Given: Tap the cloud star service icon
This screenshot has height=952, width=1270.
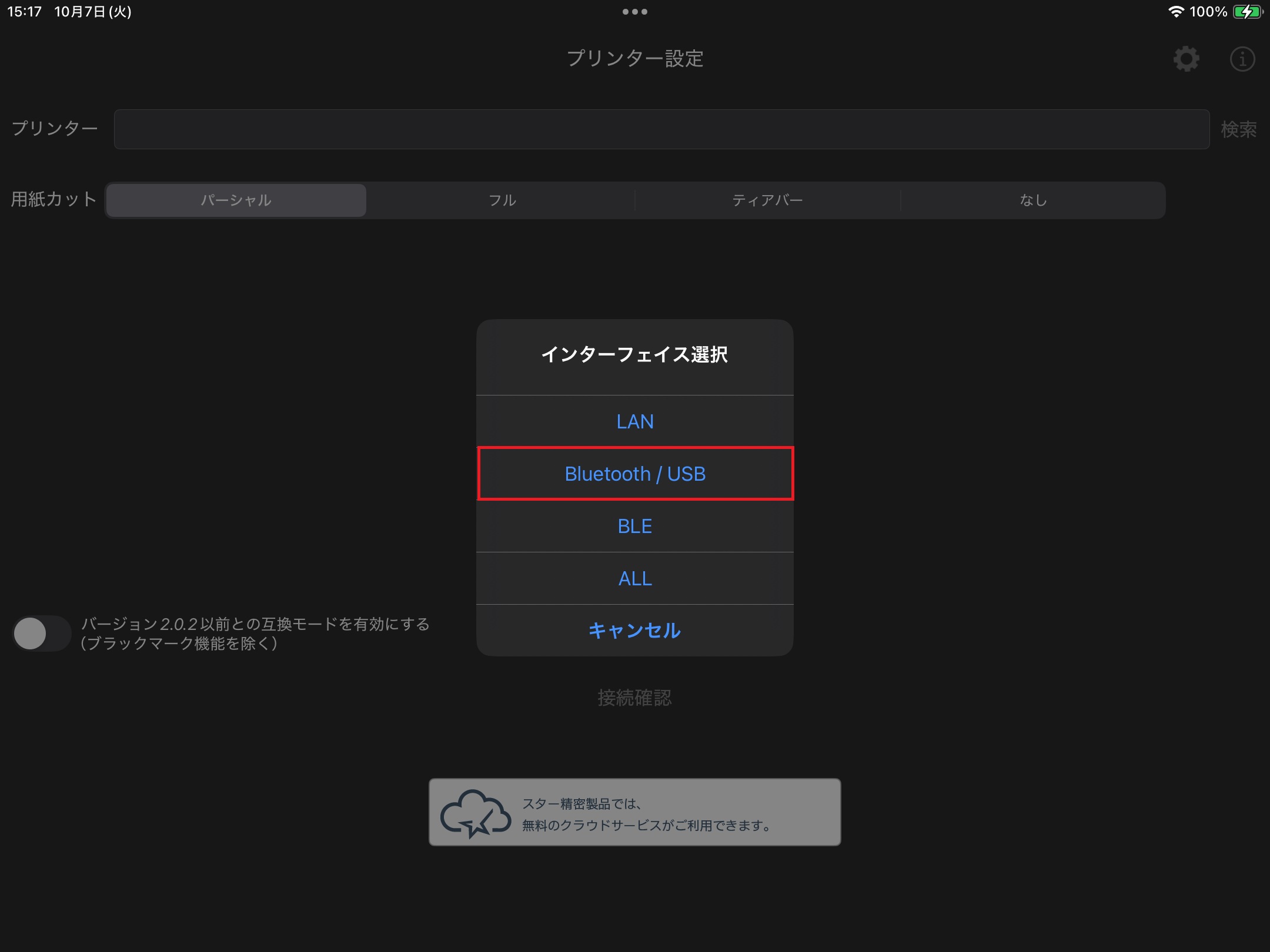Looking at the screenshot, I should pyautogui.click(x=475, y=813).
